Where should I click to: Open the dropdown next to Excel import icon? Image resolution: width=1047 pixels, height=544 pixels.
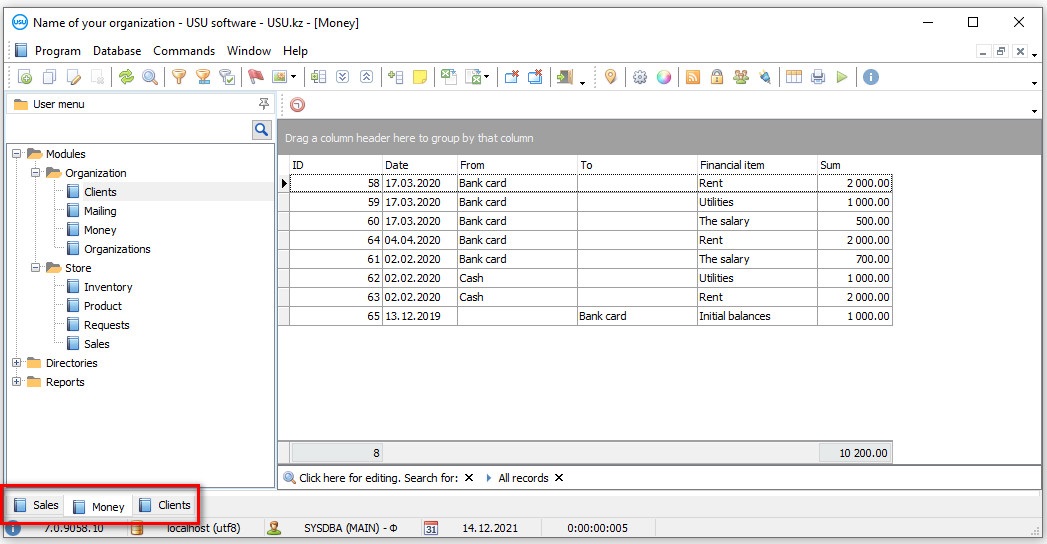486,77
